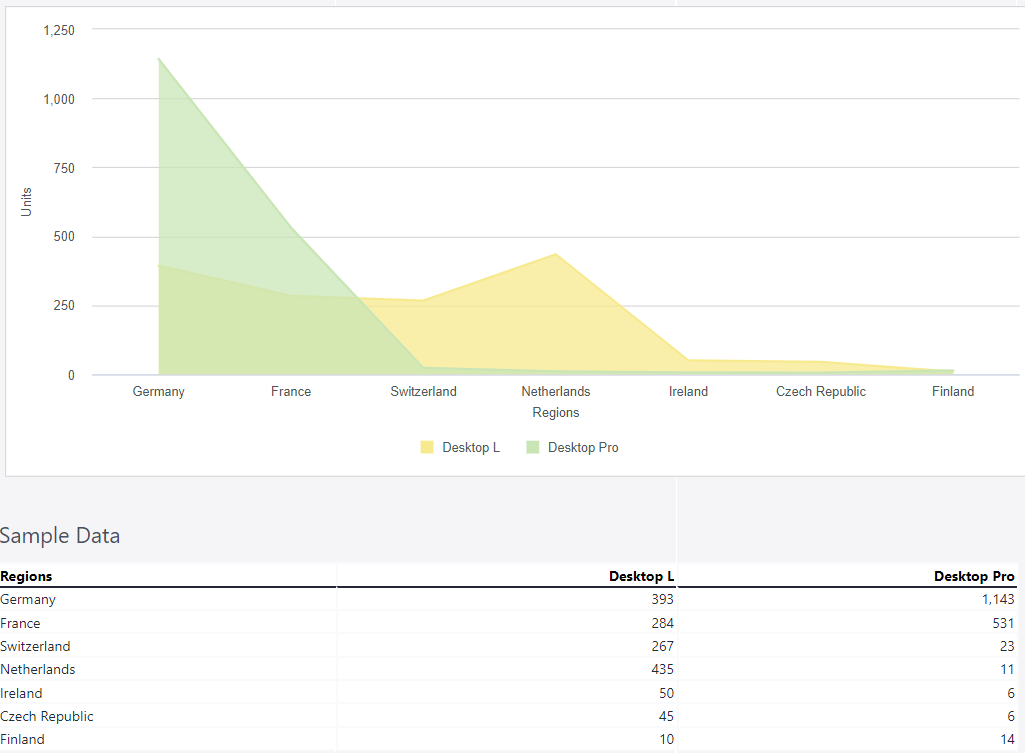Select the Switzerland row name in the table
The image size is (1025, 753).
coord(36,646)
